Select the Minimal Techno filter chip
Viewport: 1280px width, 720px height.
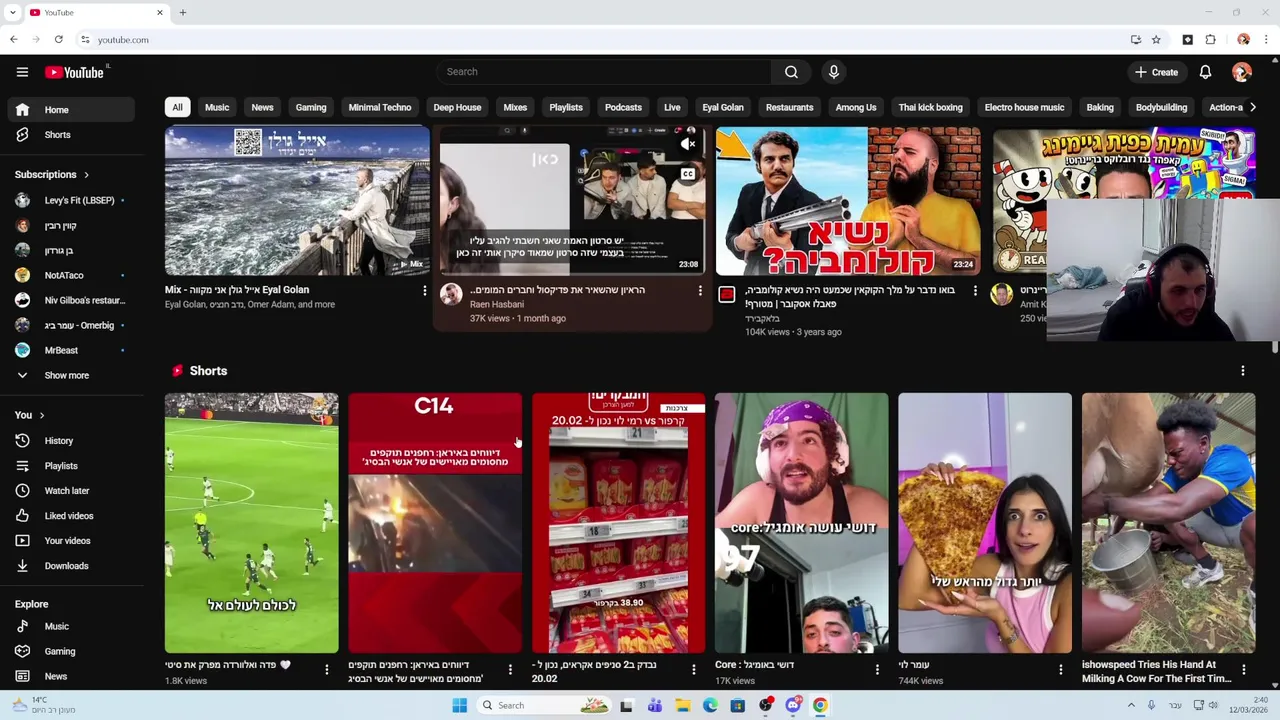[x=380, y=107]
